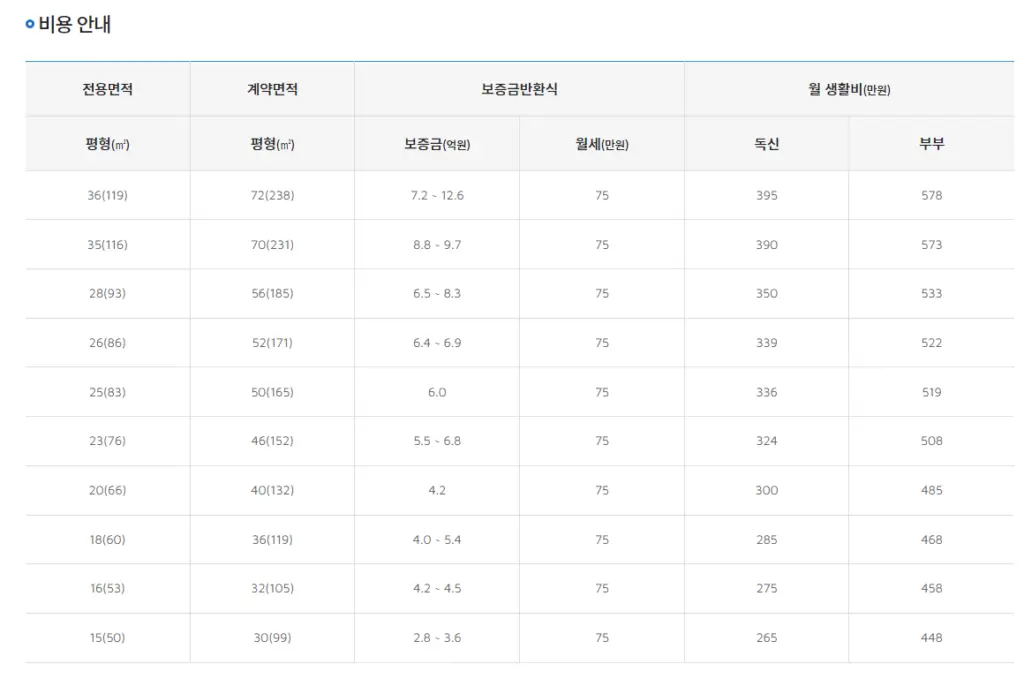
Task: Select the 52(171) contract area cell
Action: click(272, 343)
